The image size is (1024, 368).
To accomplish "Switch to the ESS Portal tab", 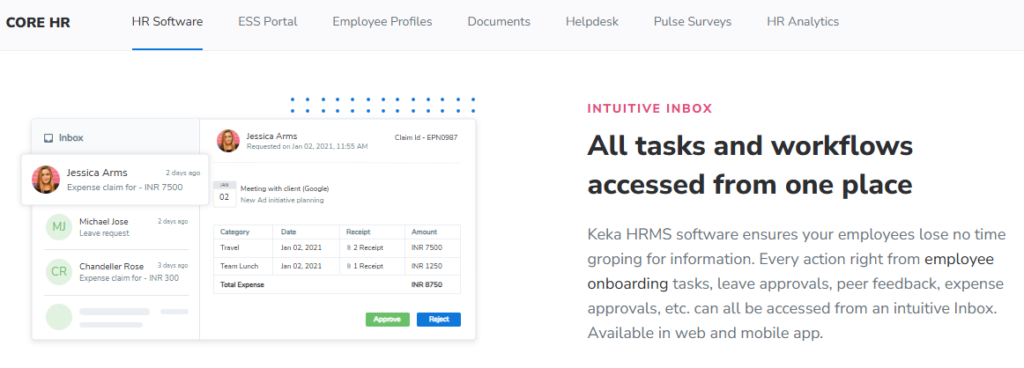I will 268,22.
